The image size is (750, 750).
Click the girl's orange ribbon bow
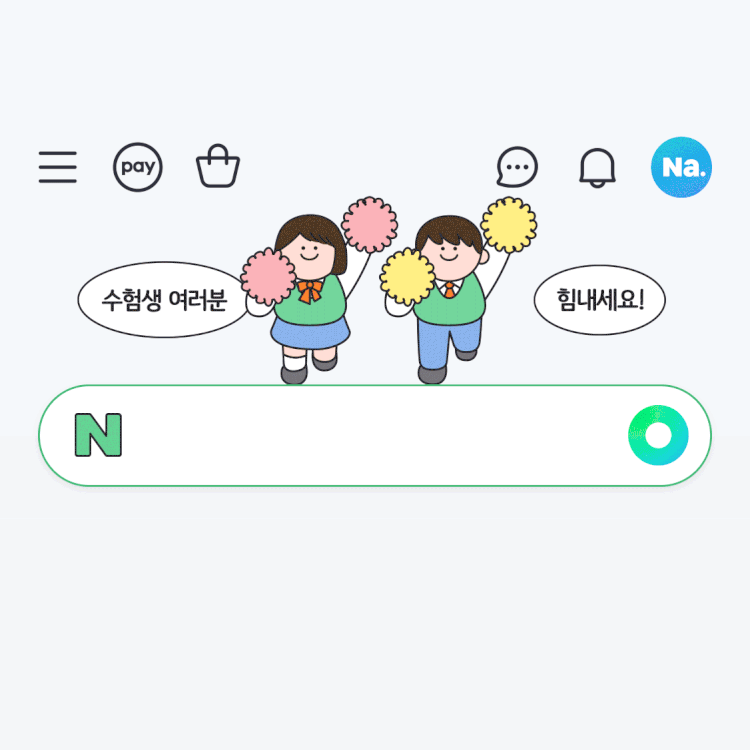point(310,291)
